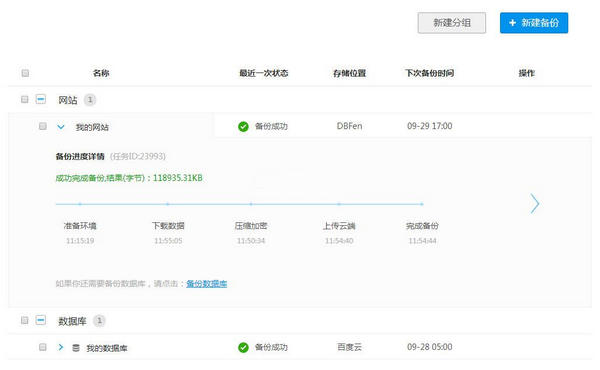This screenshot has width=600, height=370.
Task: Click the 新建备份 button
Action: 534,23
